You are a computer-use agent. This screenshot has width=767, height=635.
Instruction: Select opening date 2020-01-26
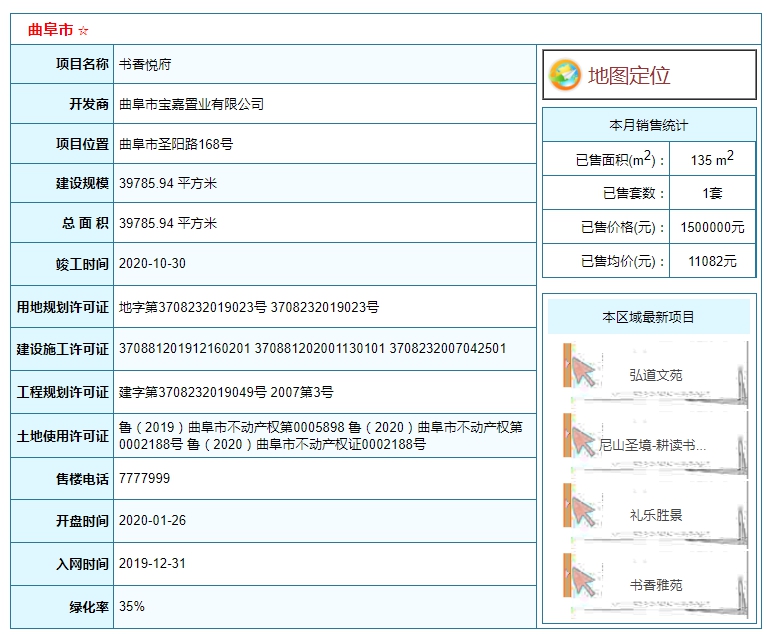[152, 520]
